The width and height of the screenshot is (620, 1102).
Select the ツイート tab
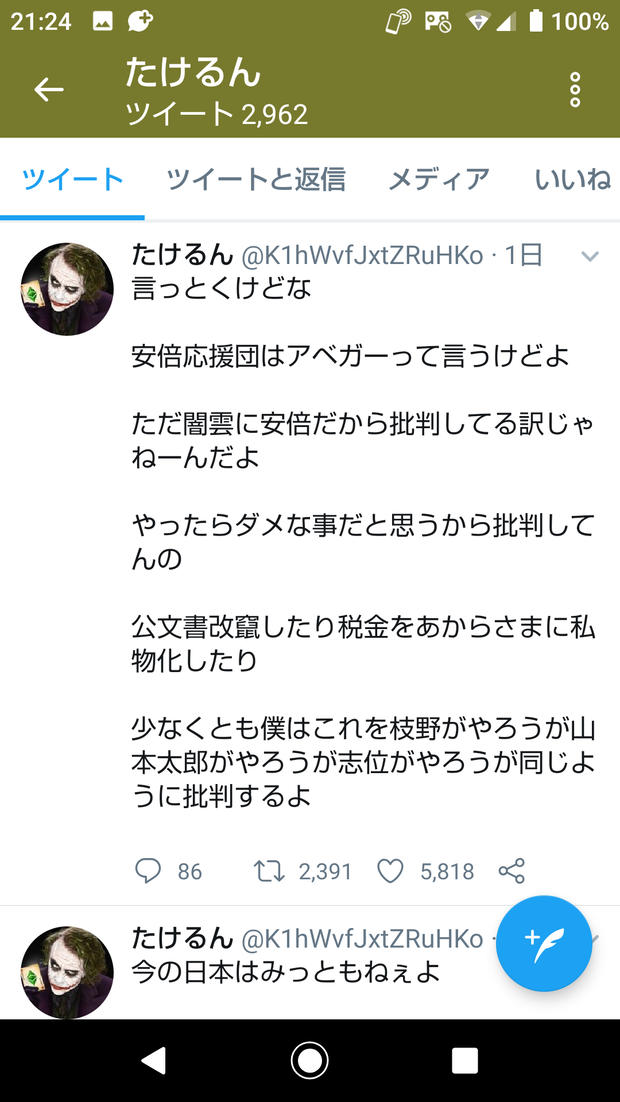tap(72, 180)
